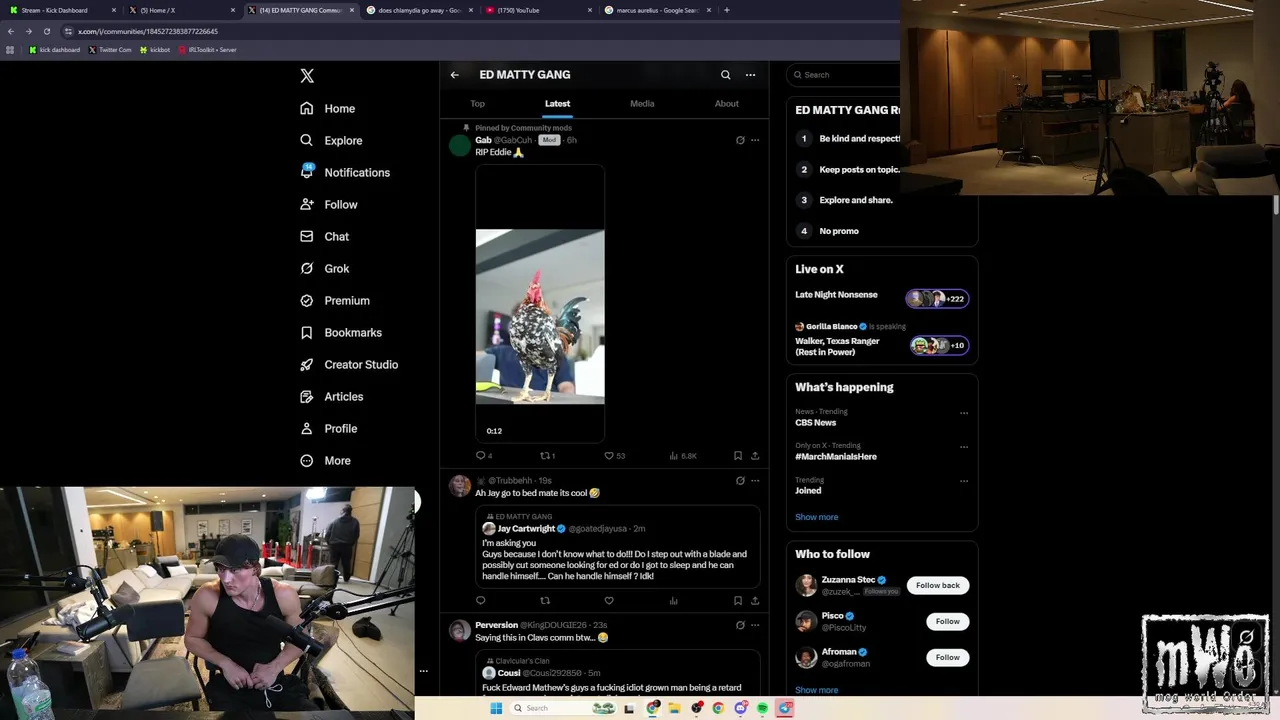
Task: Bookmark Trubbehh's post
Action: click(x=738, y=601)
